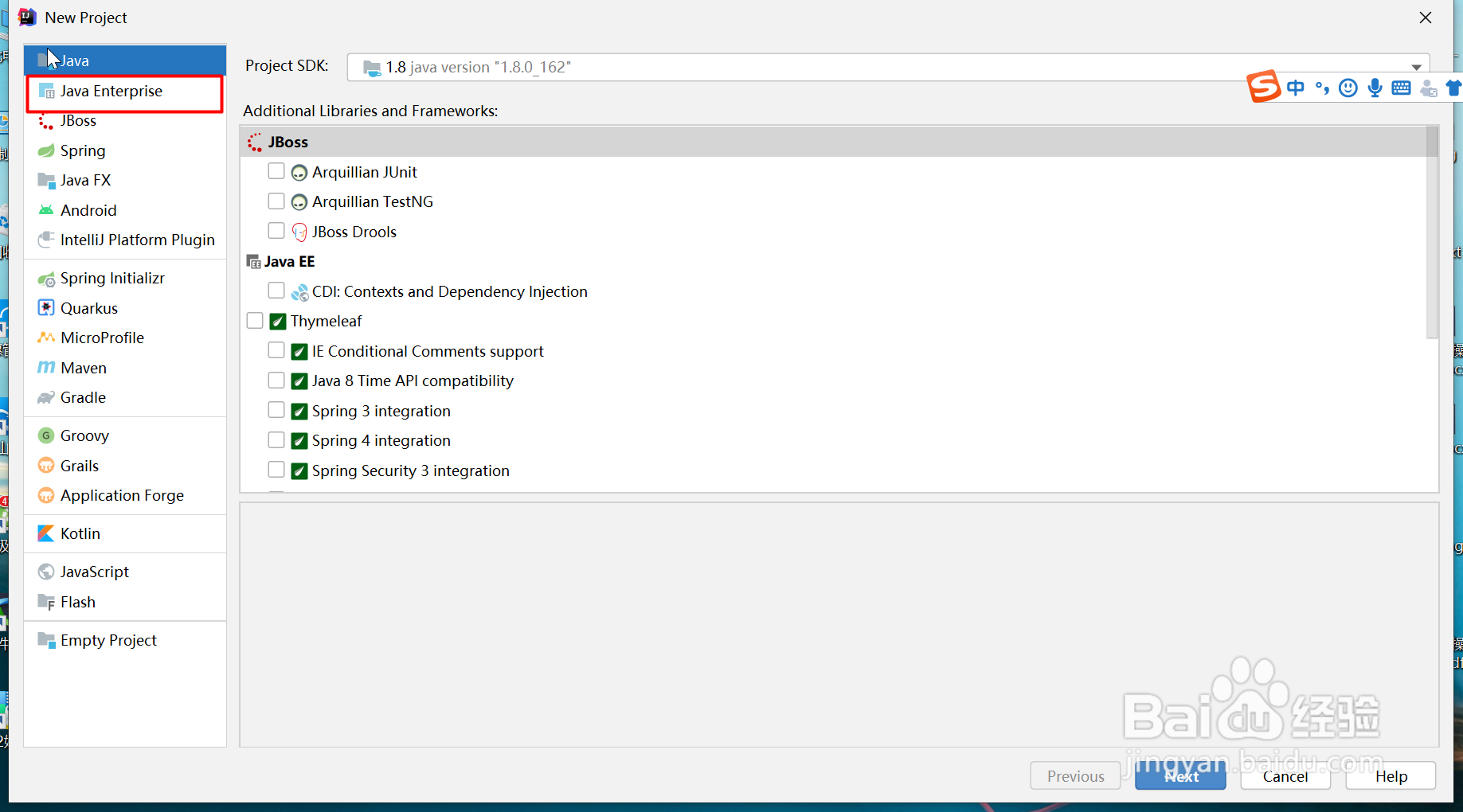
Task: Check Java 8 Time API compatibility
Action: 276,381
